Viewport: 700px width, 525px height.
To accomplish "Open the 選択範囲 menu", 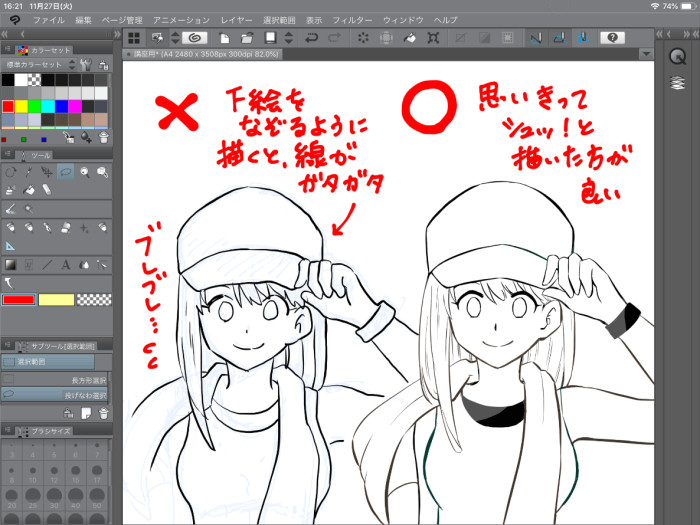I will (x=279, y=20).
